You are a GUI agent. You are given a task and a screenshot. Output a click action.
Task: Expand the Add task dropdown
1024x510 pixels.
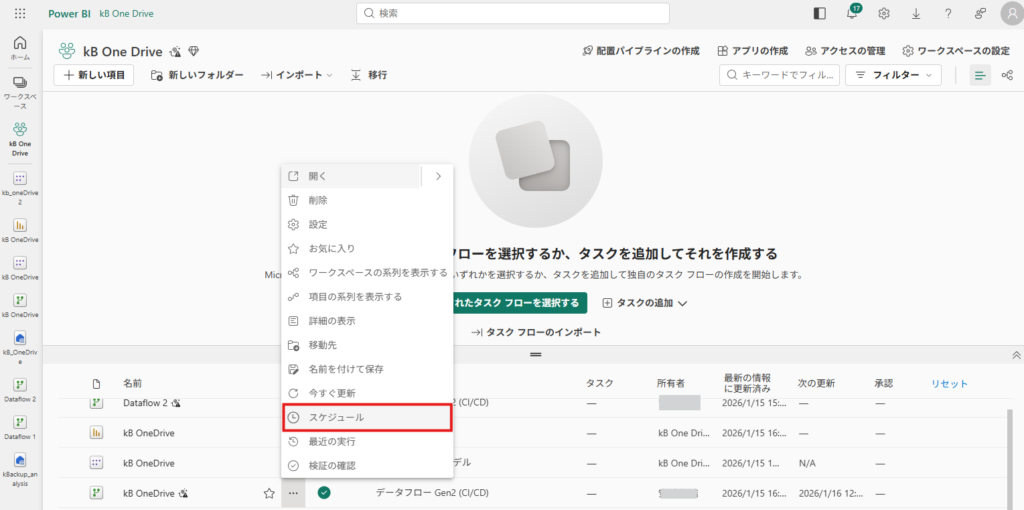646,303
